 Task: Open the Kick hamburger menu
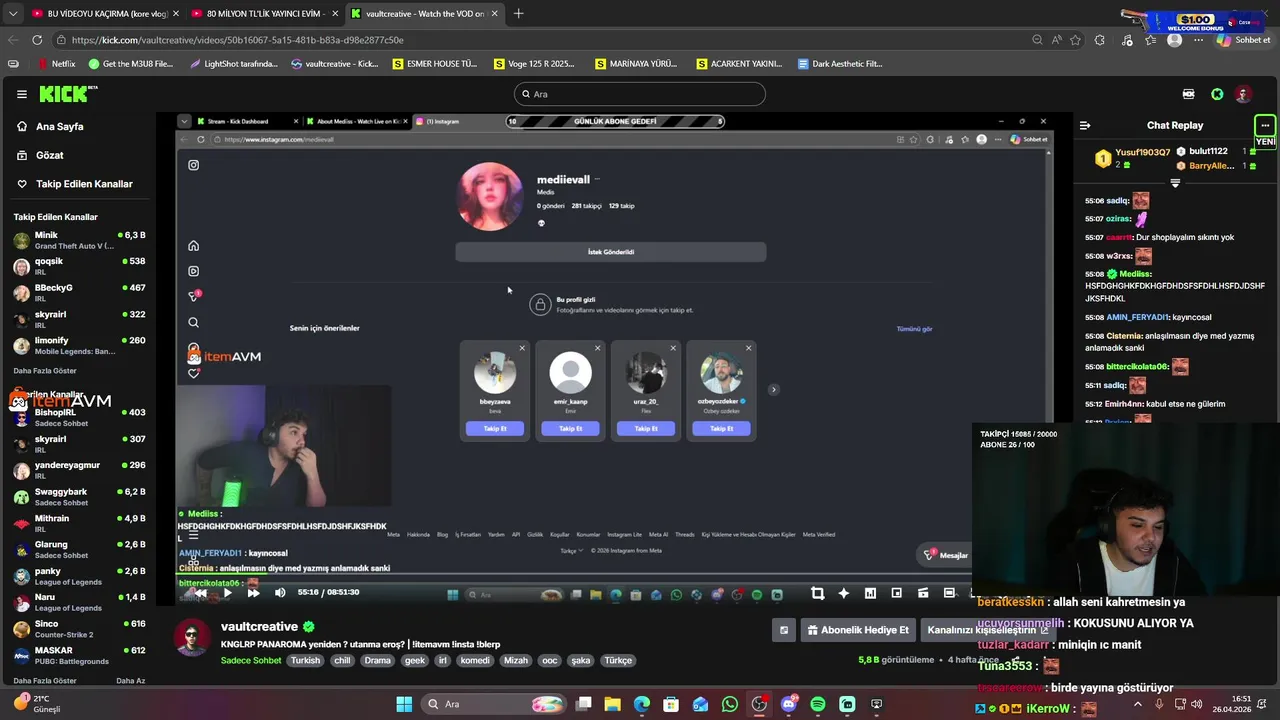pos(22,94)
